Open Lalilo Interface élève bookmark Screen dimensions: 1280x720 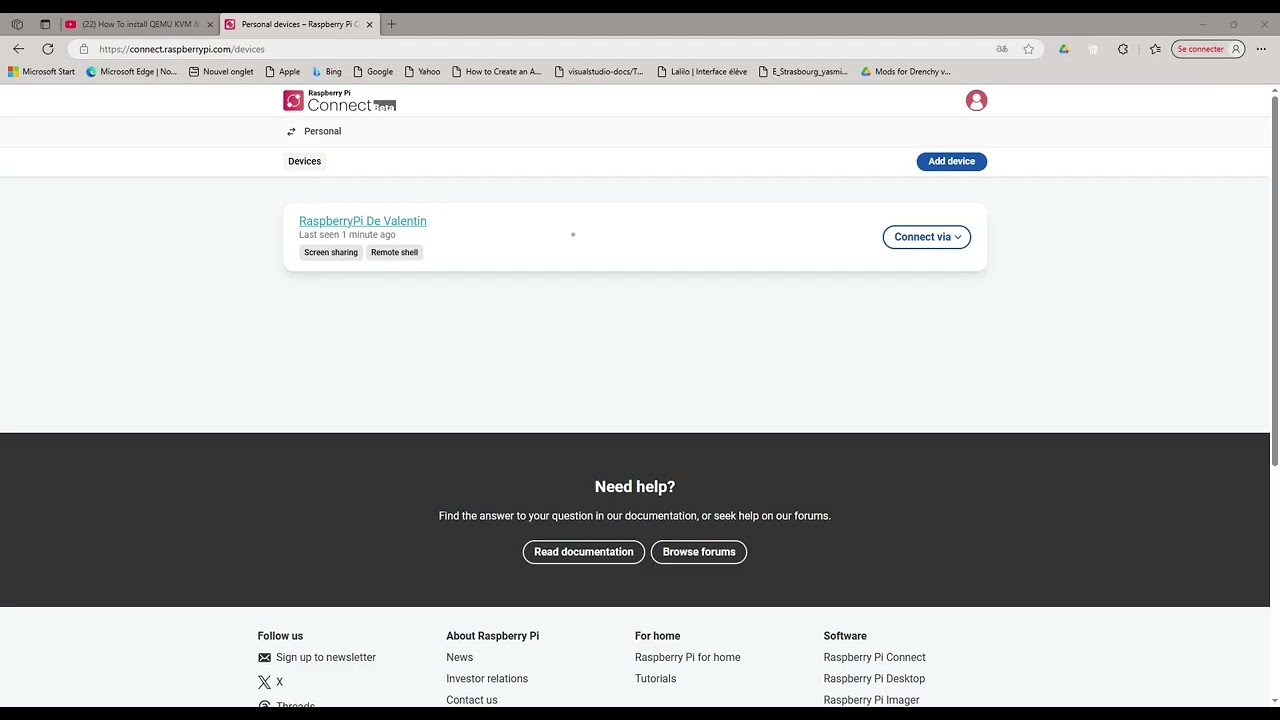pos(702,72)
